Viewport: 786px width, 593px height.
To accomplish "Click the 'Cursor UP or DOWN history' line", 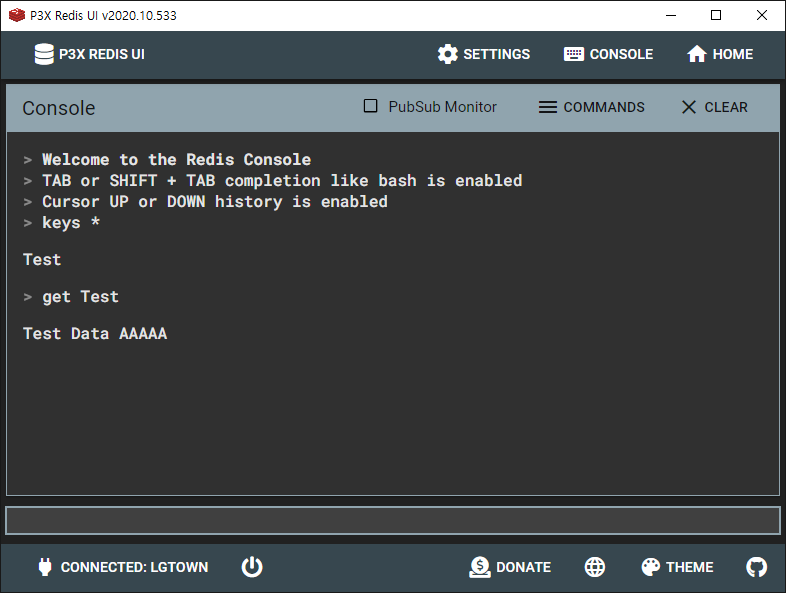I will (215, 202).
